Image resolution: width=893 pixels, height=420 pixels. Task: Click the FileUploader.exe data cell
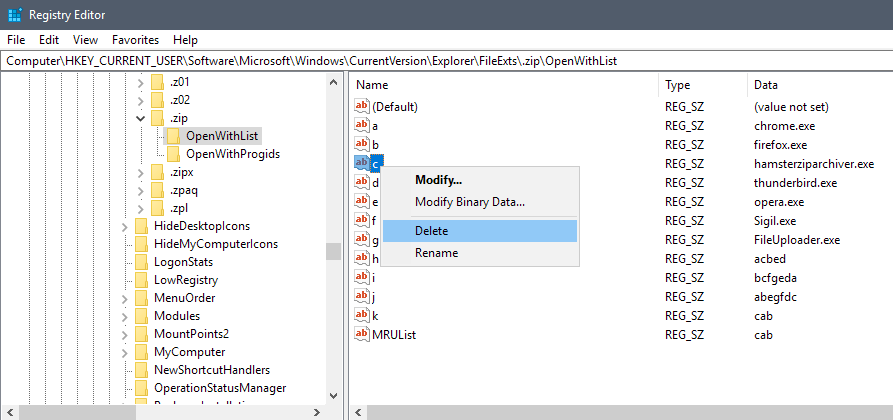pos(797,239)
